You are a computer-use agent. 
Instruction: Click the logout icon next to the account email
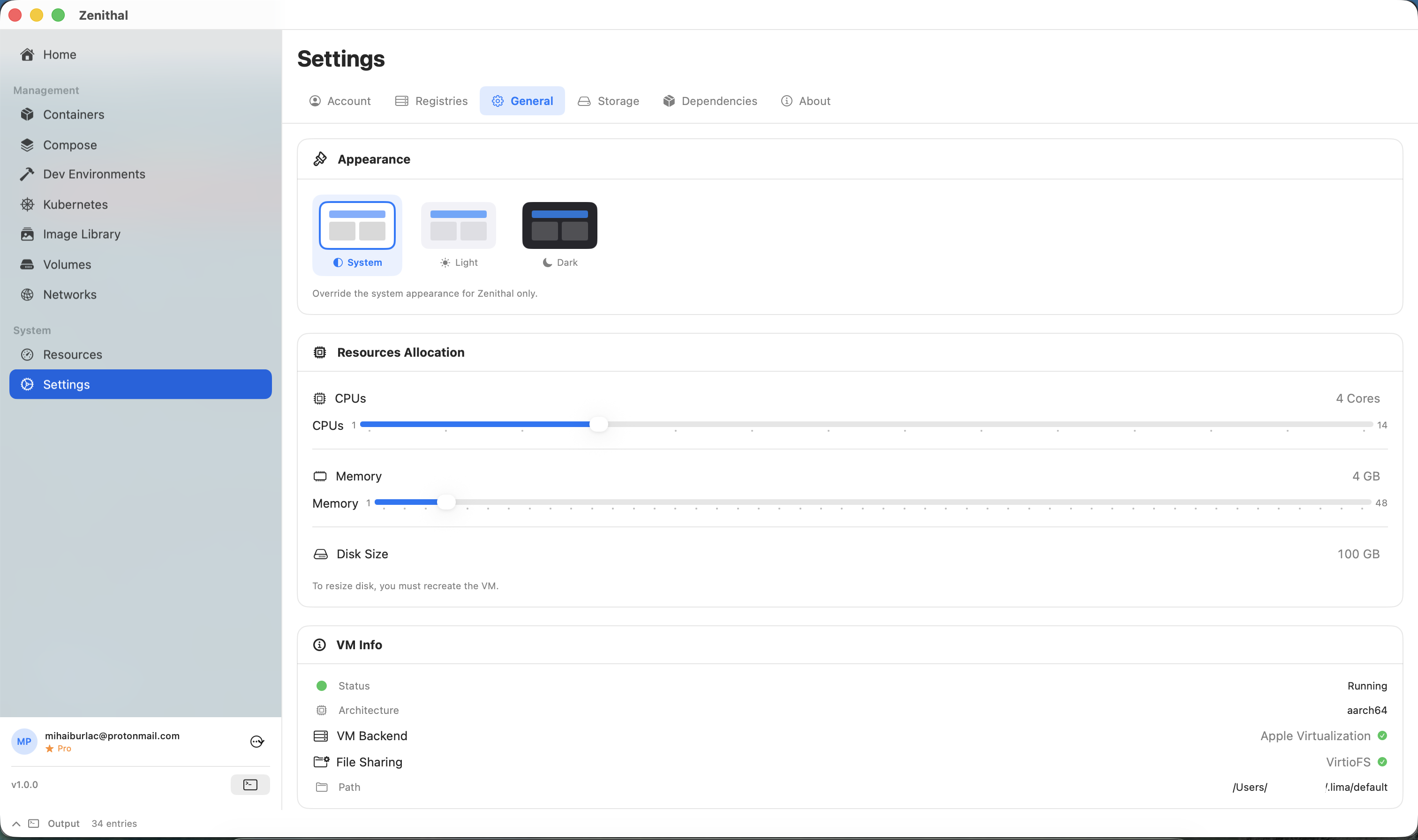256,741
